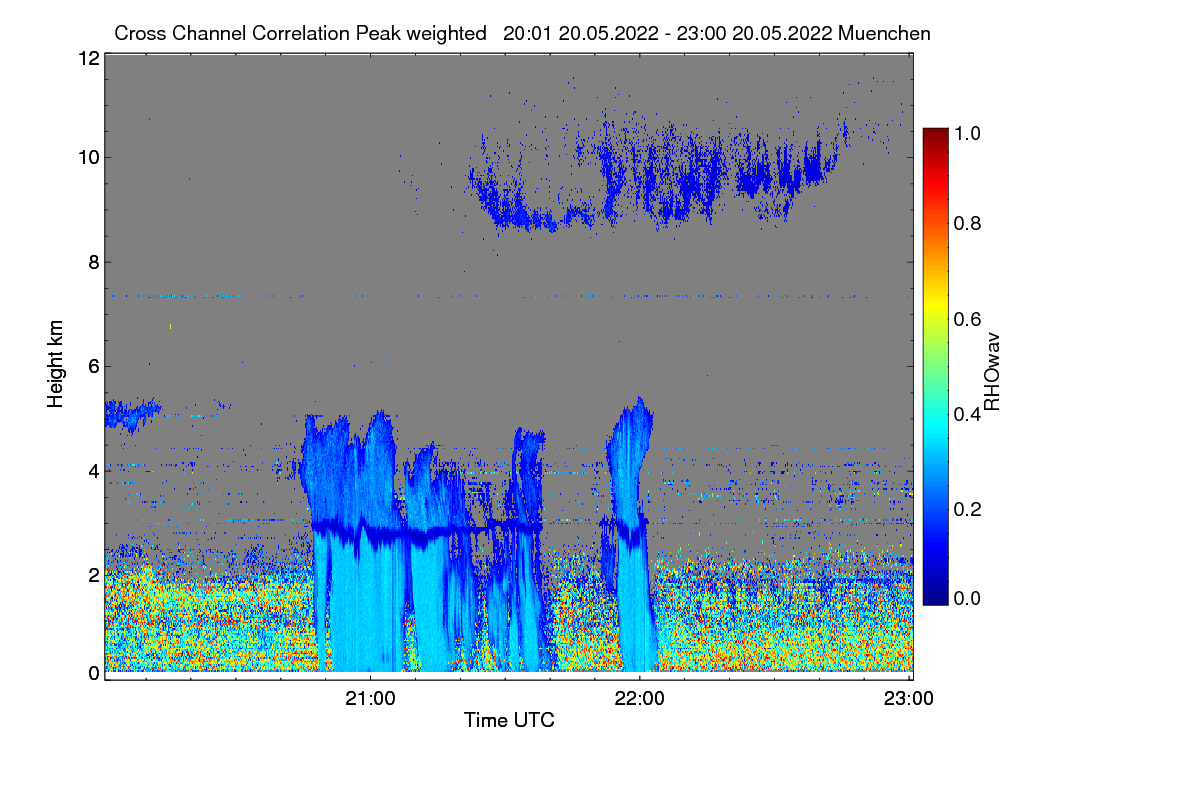Image resolution: width=1200 pixels, height=800 pixels.
Task: Click the '2' height axis tick label
Action: pyautogui.click(x=93, y=574)
